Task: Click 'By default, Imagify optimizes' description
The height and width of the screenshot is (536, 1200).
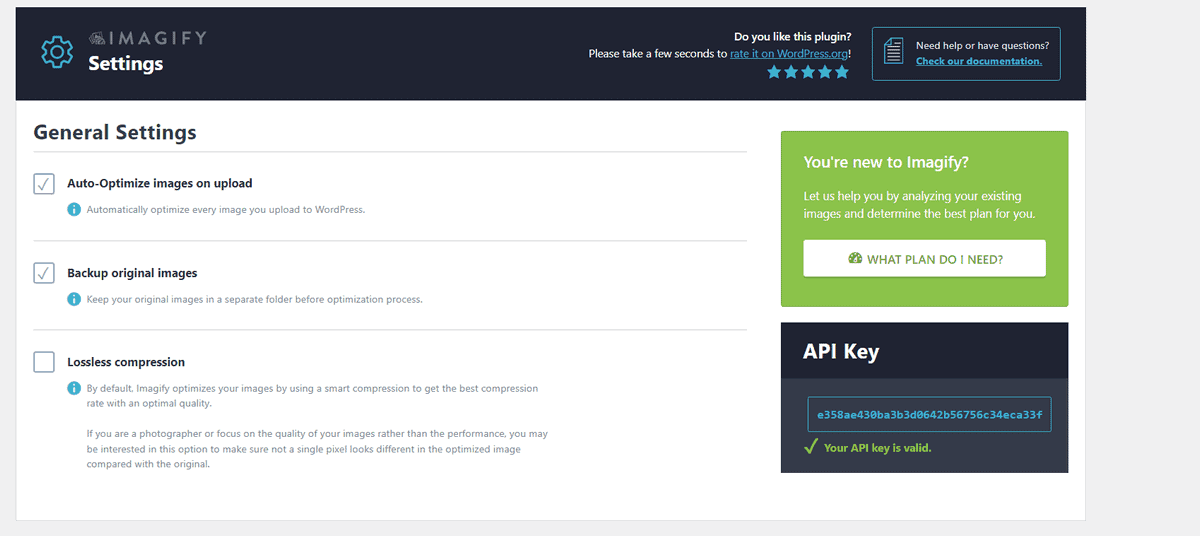Action: [312, 396]
